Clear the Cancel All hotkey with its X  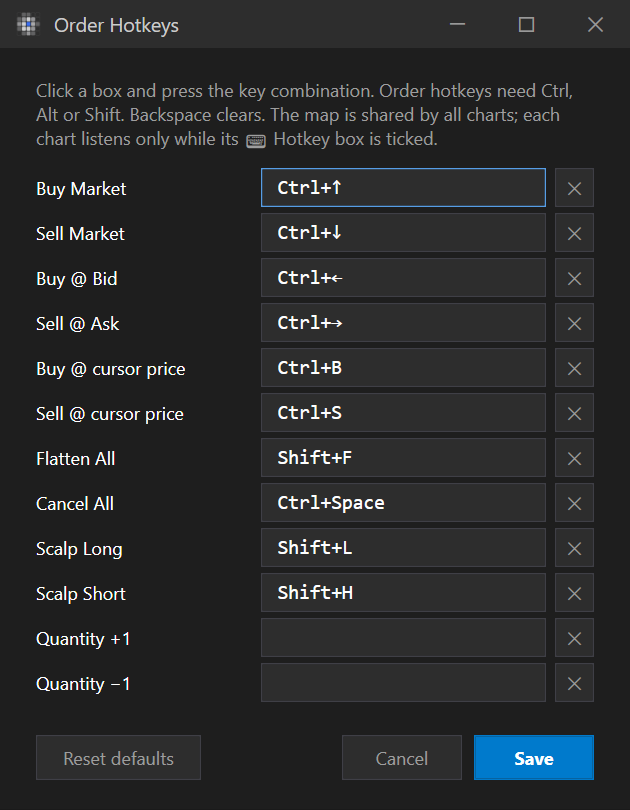[x=574, y=502]
